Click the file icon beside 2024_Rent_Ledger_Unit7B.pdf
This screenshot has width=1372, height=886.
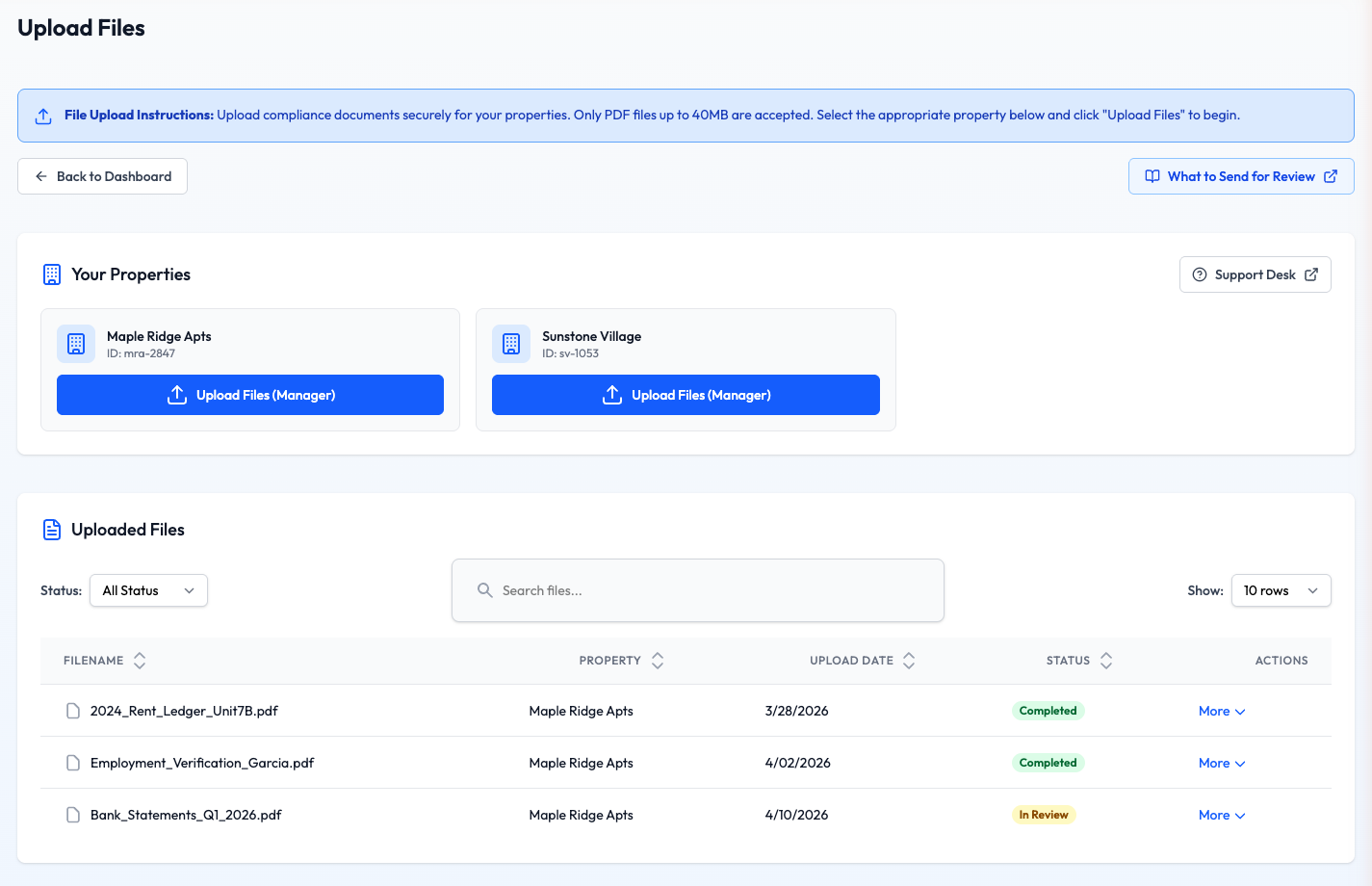tap(73, 710)
